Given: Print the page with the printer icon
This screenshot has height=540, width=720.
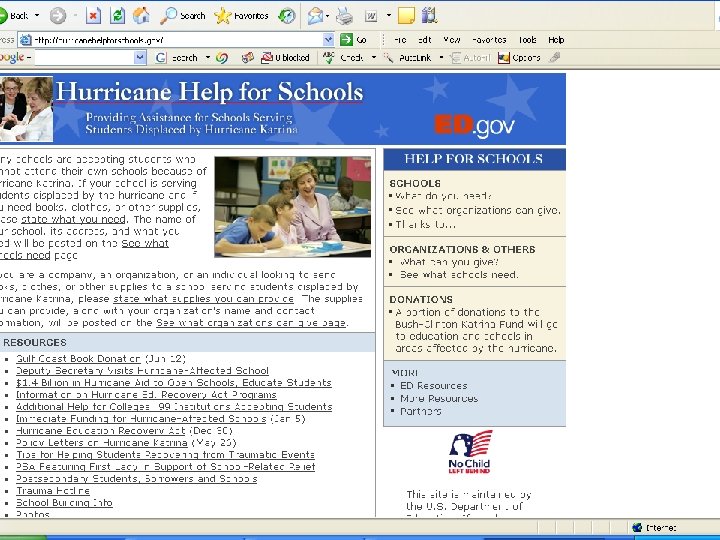Looking at the screenshot, I should (344, 16).
